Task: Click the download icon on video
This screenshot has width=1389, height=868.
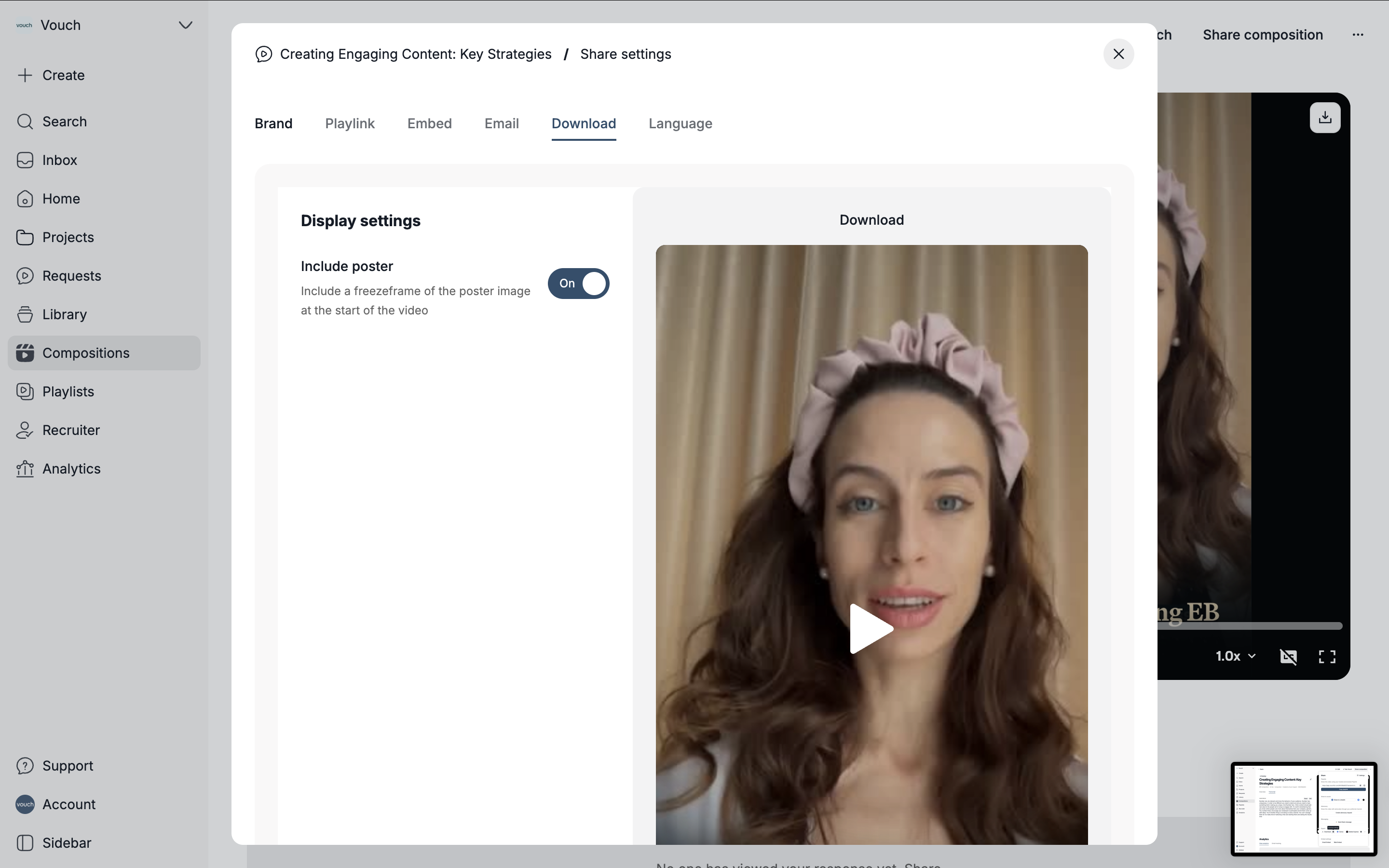Action: pyautogui.click(x=1325, y=118)
